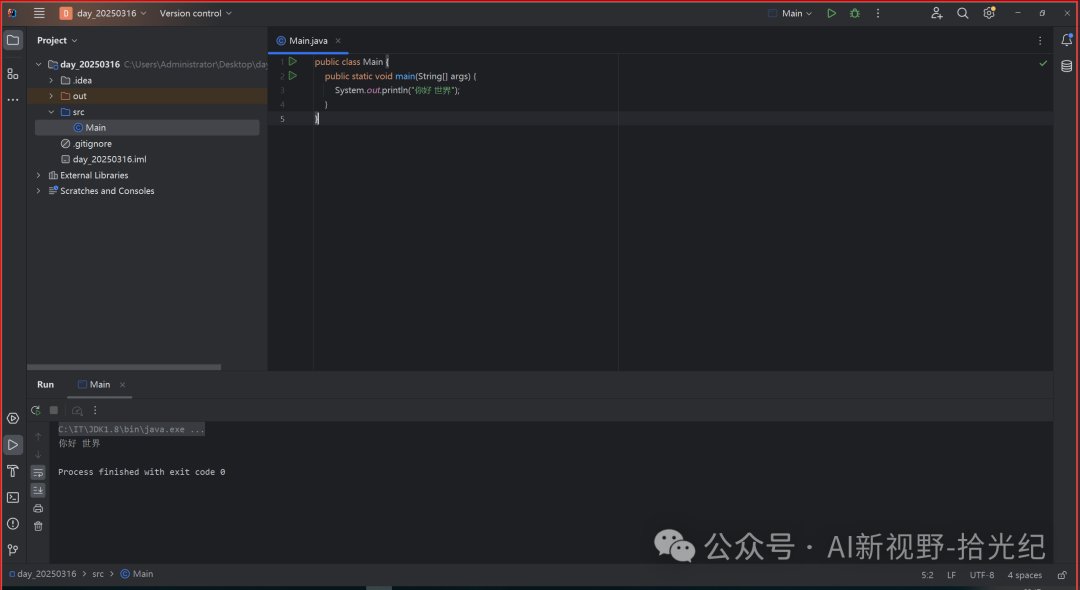Open Run tool window sidebar icon
1080x590 pixels.
(x=12, y=445)
